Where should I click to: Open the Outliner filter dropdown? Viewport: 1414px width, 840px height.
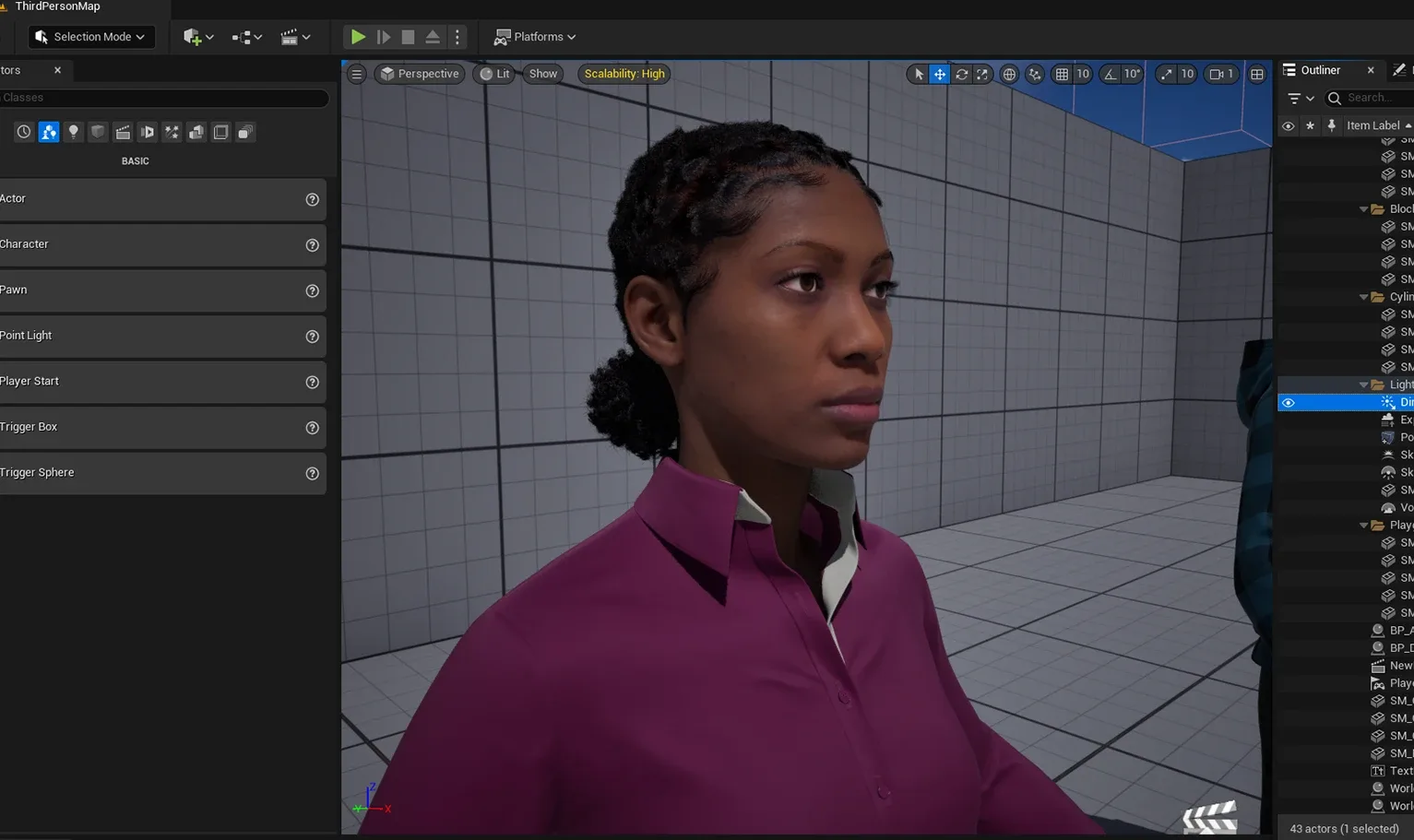click(x=1301, y=98)
